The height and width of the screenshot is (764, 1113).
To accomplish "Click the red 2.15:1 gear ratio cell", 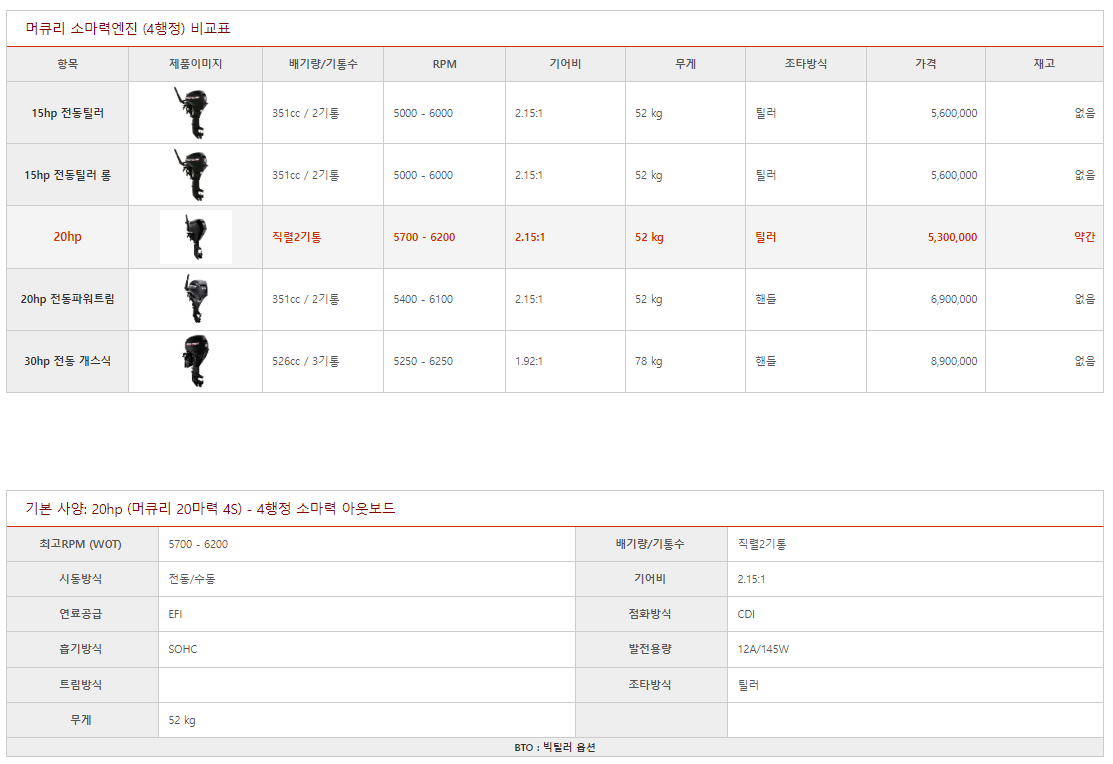I will [530, 237].
